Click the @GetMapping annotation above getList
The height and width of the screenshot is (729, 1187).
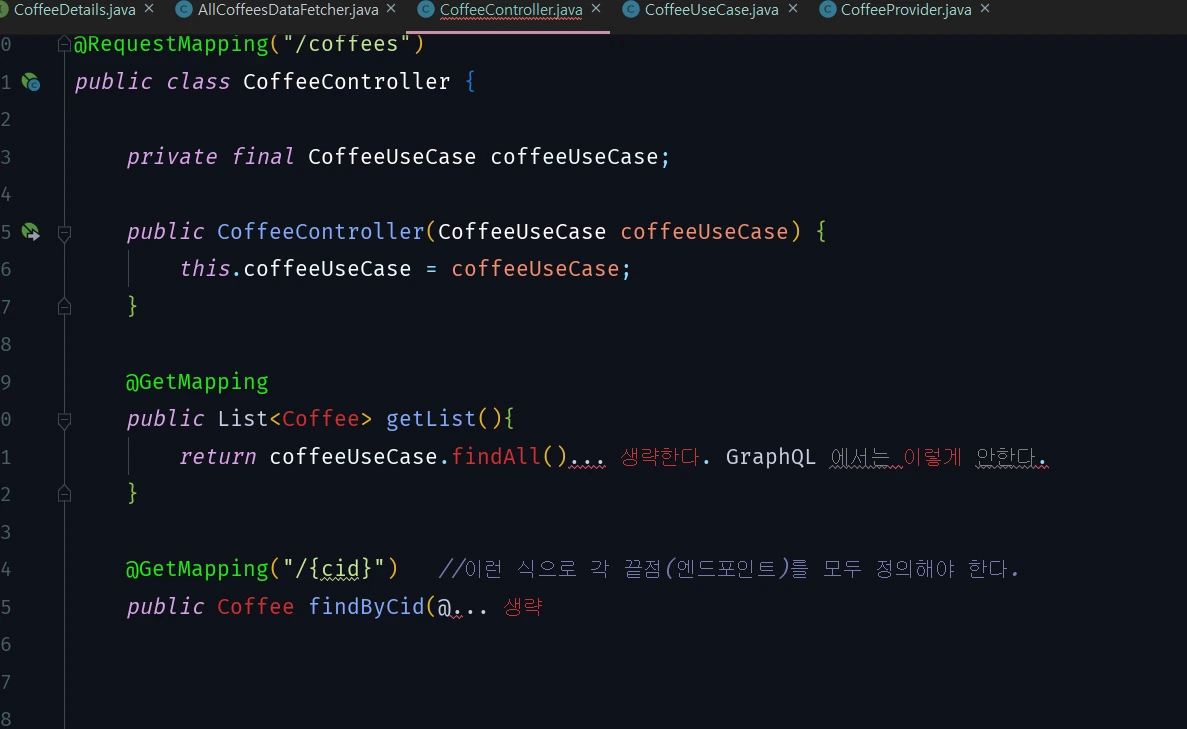(197, 382)
